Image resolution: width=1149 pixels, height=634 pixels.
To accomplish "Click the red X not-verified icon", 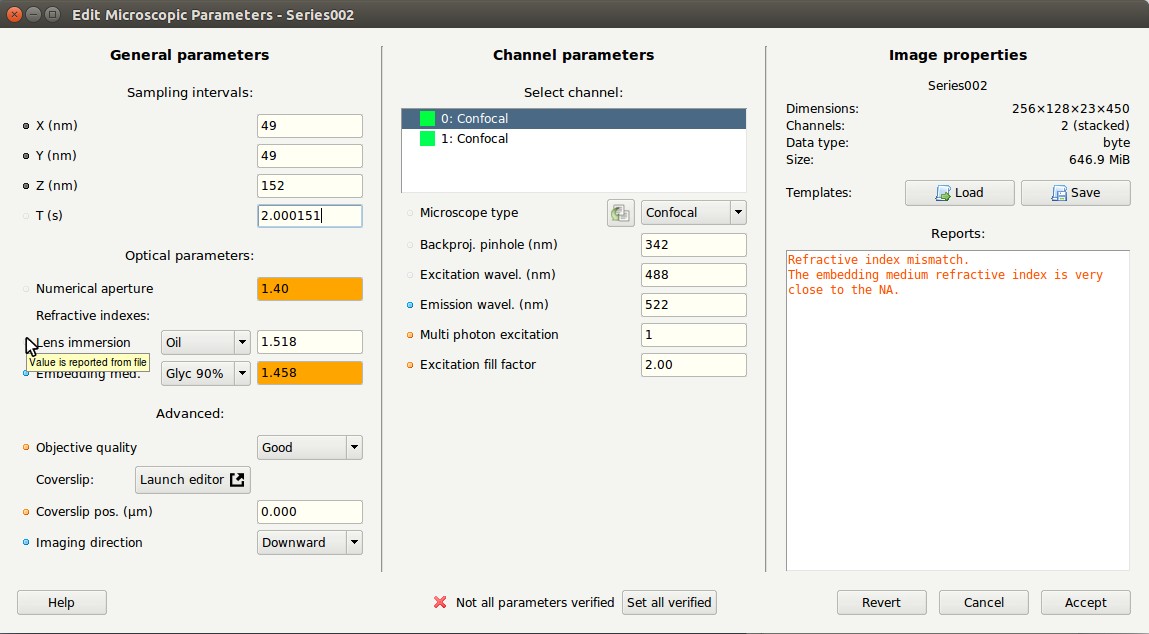I will 439,602.
